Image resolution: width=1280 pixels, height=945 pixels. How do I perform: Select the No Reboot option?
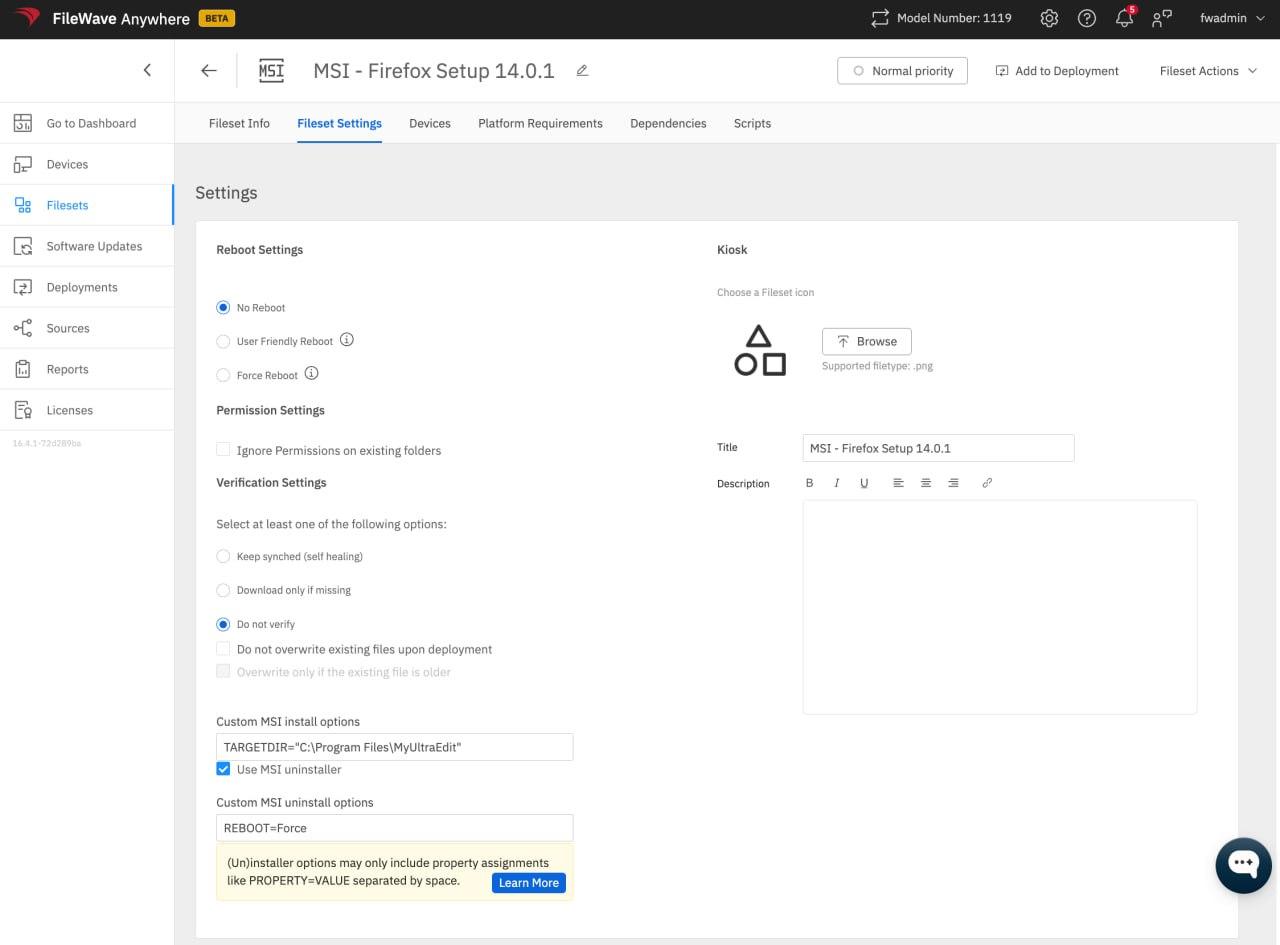[223, 307]
